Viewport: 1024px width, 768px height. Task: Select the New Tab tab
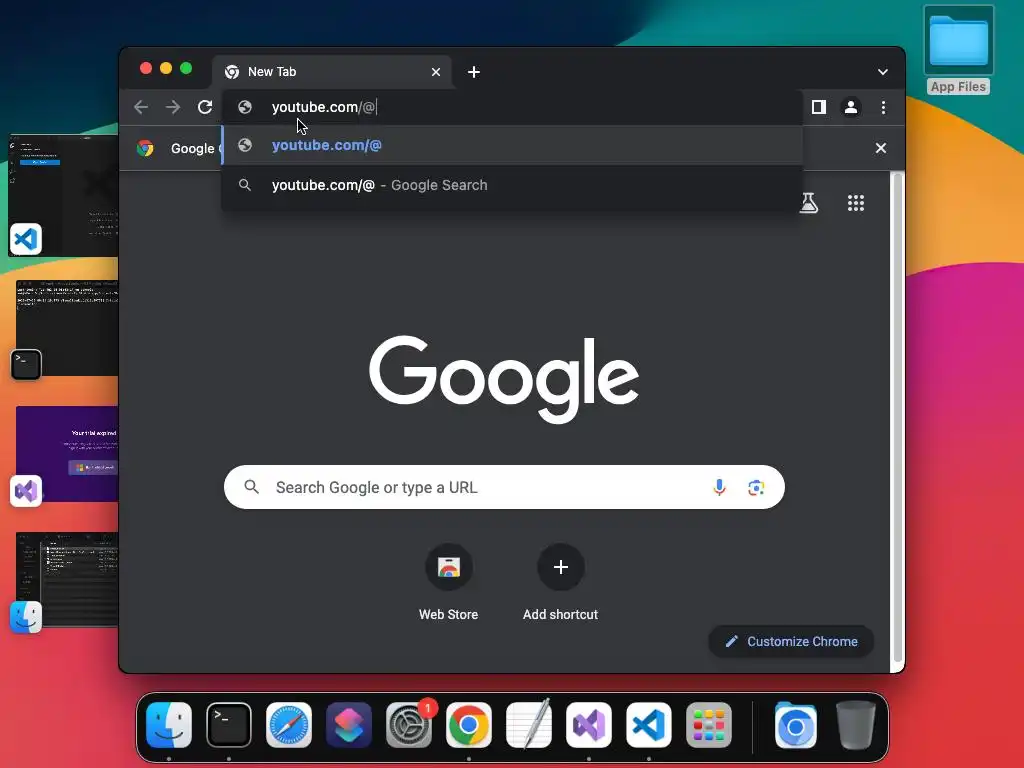[x=332, y=72]
